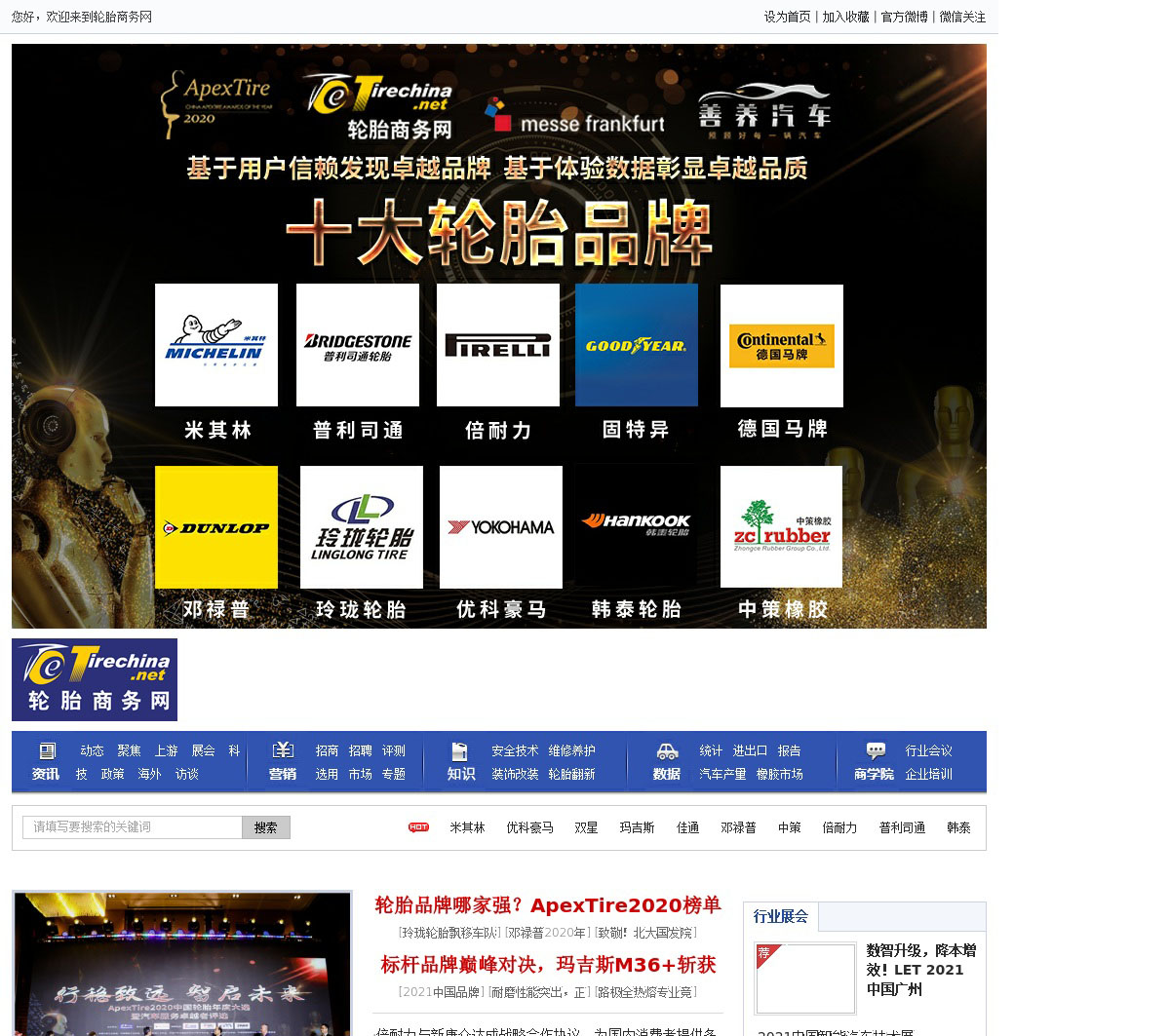
Task: Select 上游 under 资讯 menu
Action: pyautogui.click(x=166, y=750)
